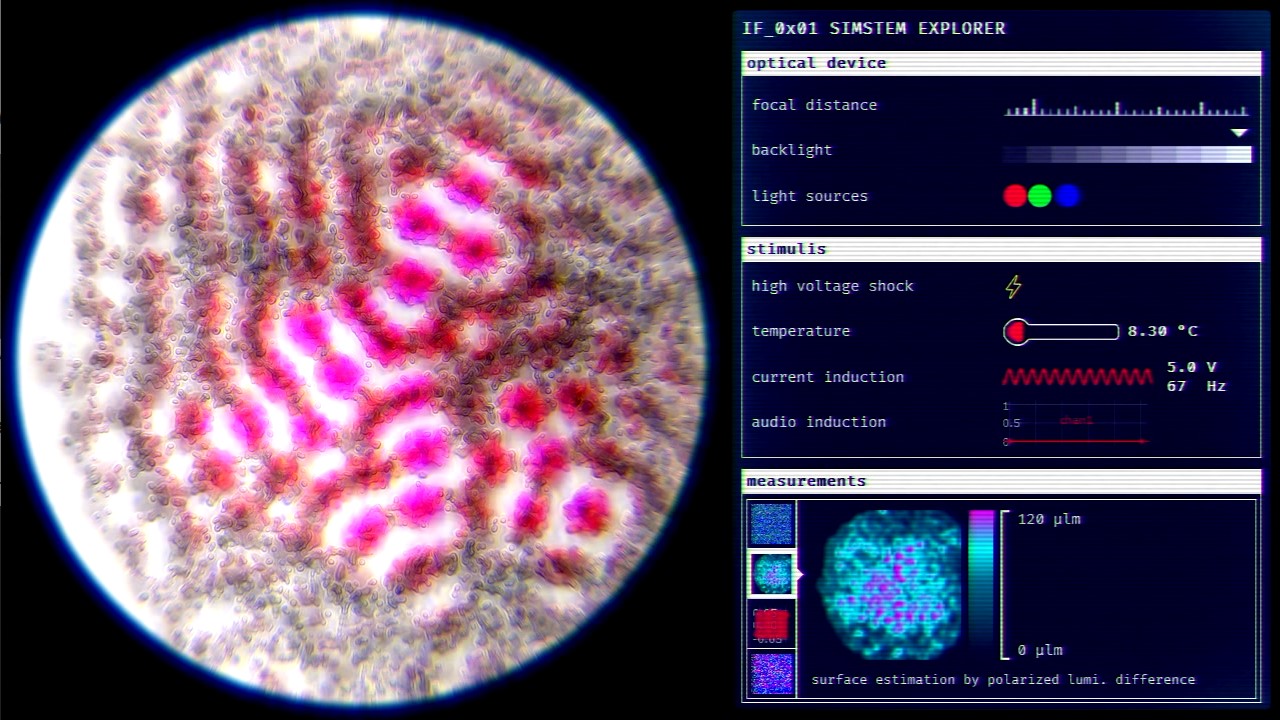
Task: Click the surface estimation height map
Action: click(x=889, y=584)
